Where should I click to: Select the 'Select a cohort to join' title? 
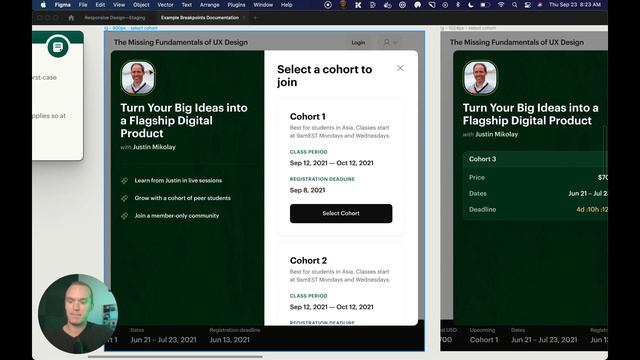click(x=324, y=76)
